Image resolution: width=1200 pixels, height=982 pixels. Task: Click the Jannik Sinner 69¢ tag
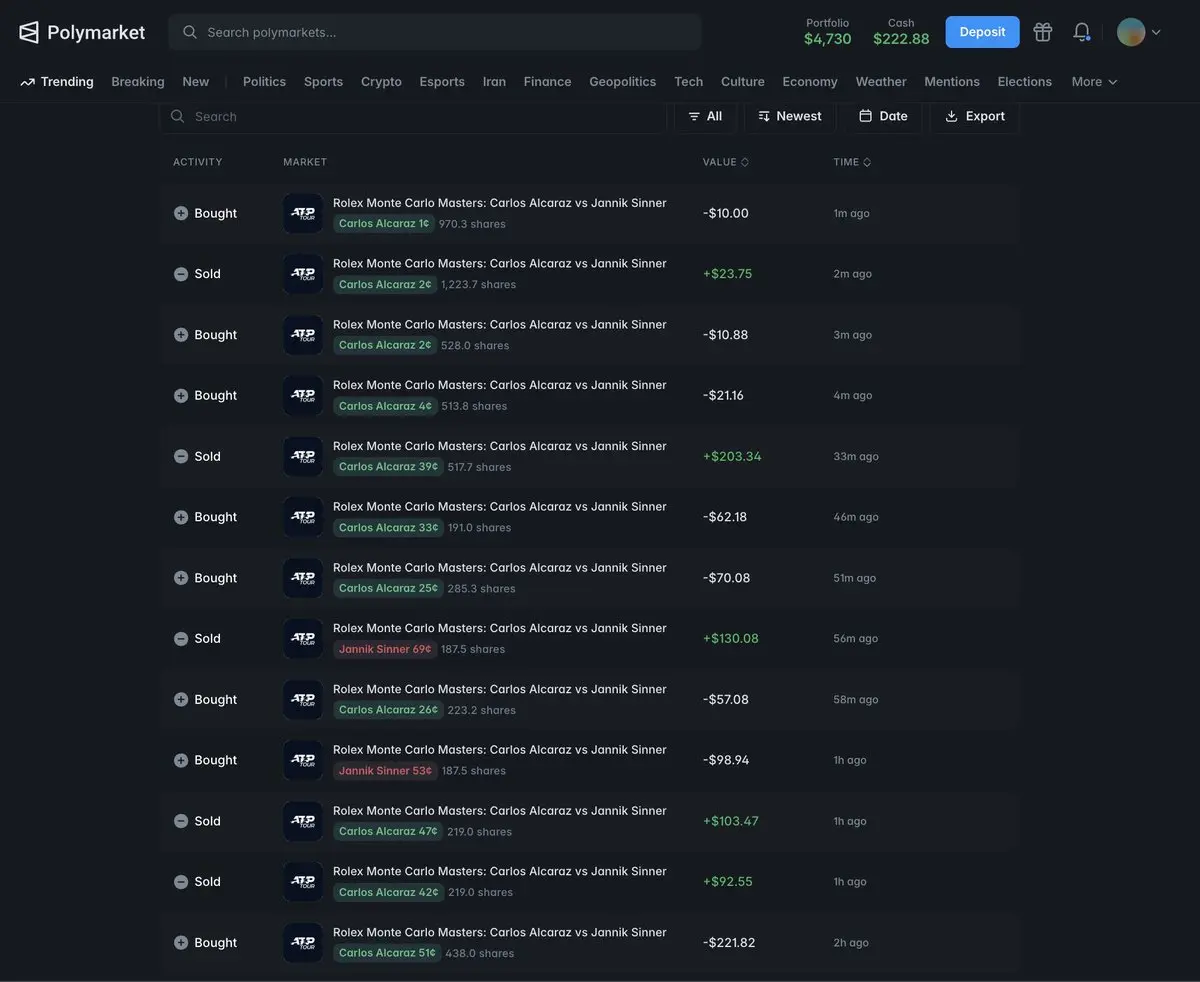click(385, 649)
